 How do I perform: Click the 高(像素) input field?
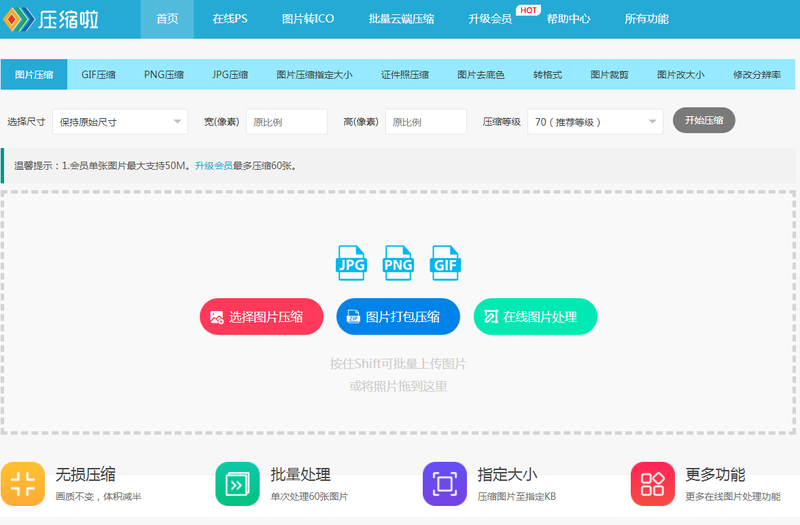coord(426,122)
